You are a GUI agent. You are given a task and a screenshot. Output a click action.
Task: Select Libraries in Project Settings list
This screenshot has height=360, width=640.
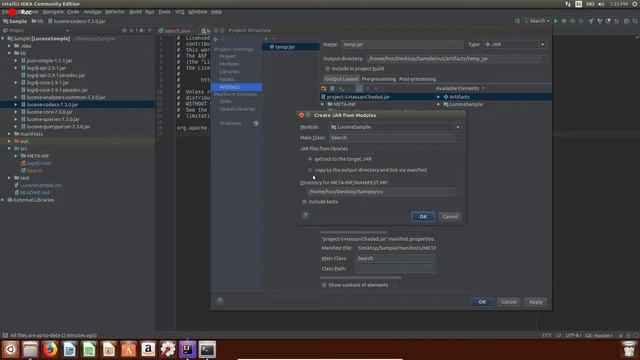coord(229,71)
